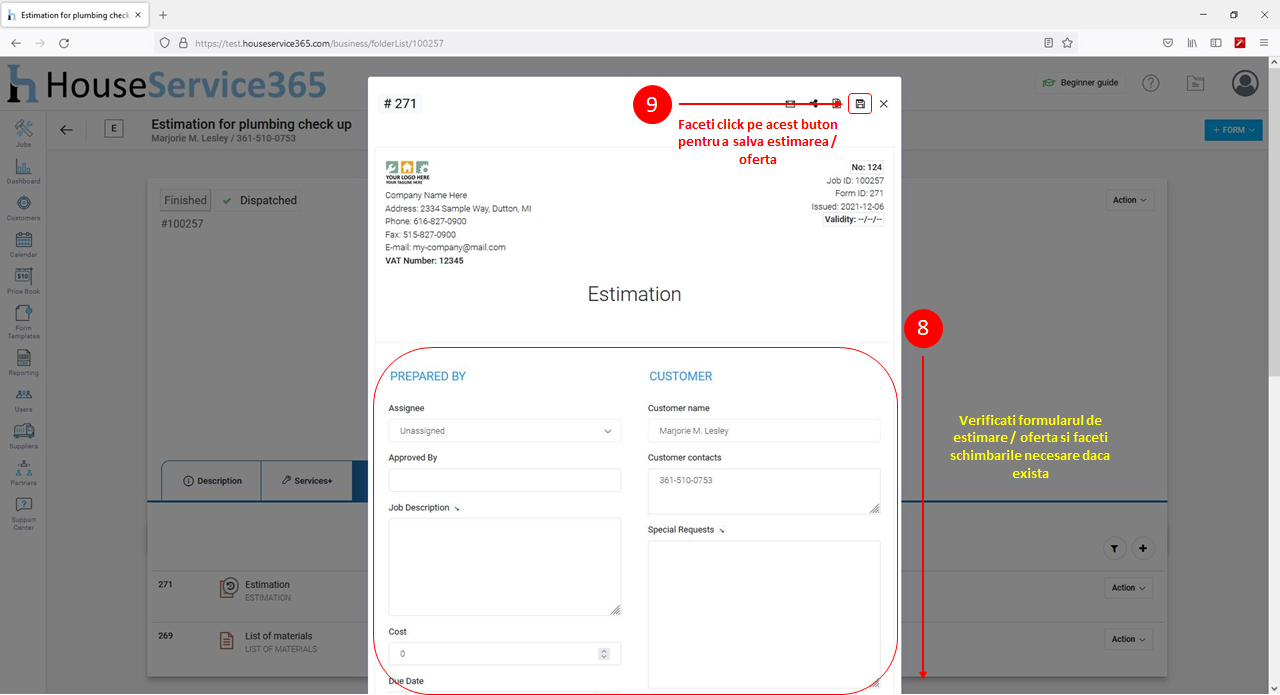Click the Cost input field

point(504,654)
